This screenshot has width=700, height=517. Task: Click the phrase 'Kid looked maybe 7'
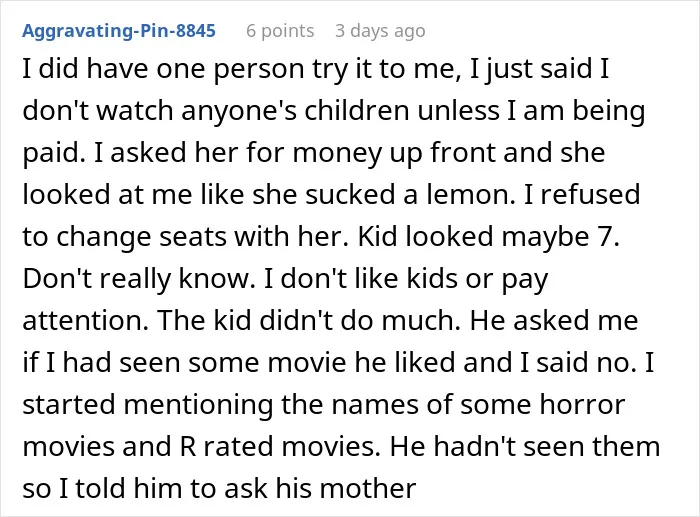pos(488,237)
